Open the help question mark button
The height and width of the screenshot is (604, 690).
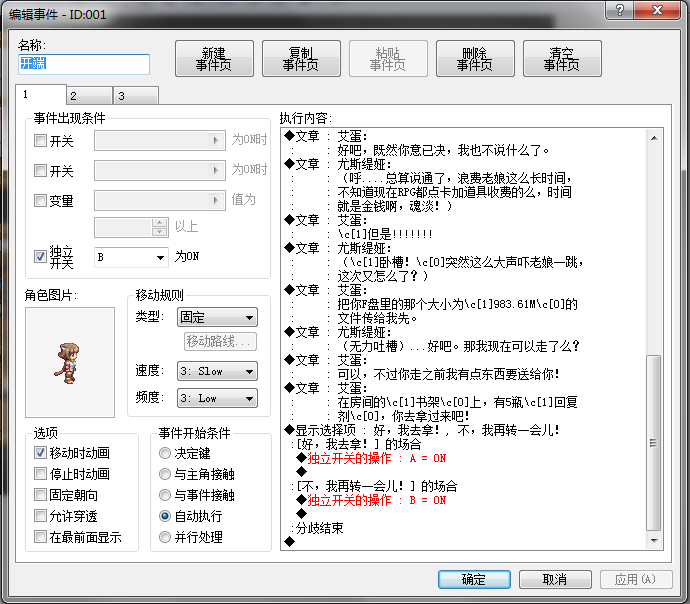pos(620,10)
